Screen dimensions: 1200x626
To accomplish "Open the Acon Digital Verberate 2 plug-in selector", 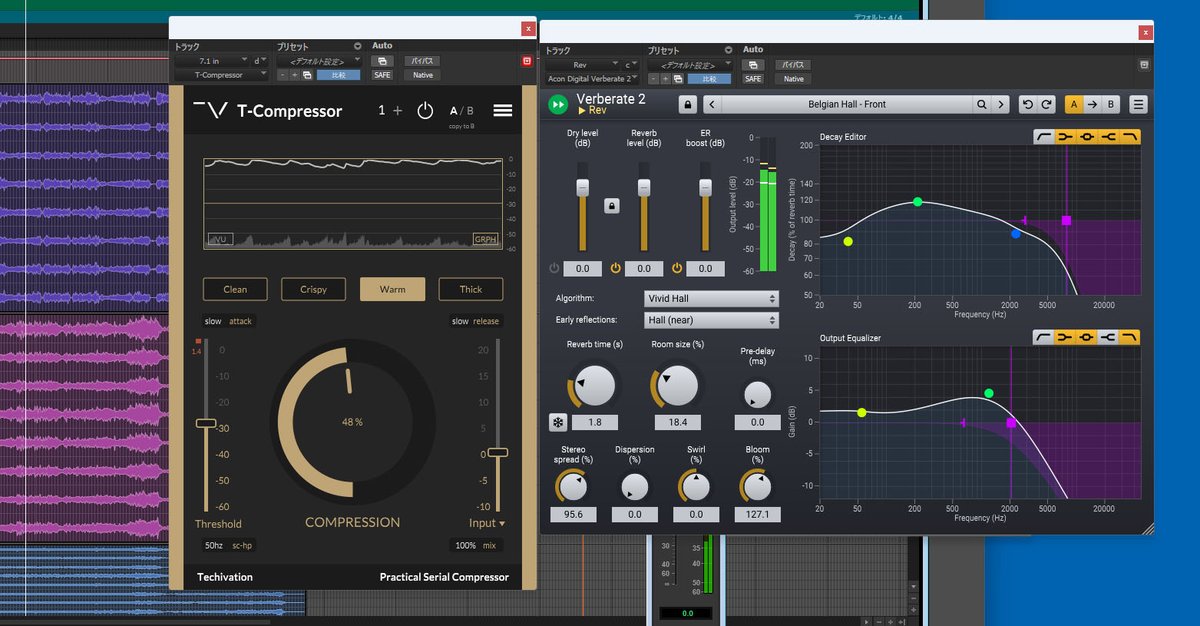I will click(591, 79).
